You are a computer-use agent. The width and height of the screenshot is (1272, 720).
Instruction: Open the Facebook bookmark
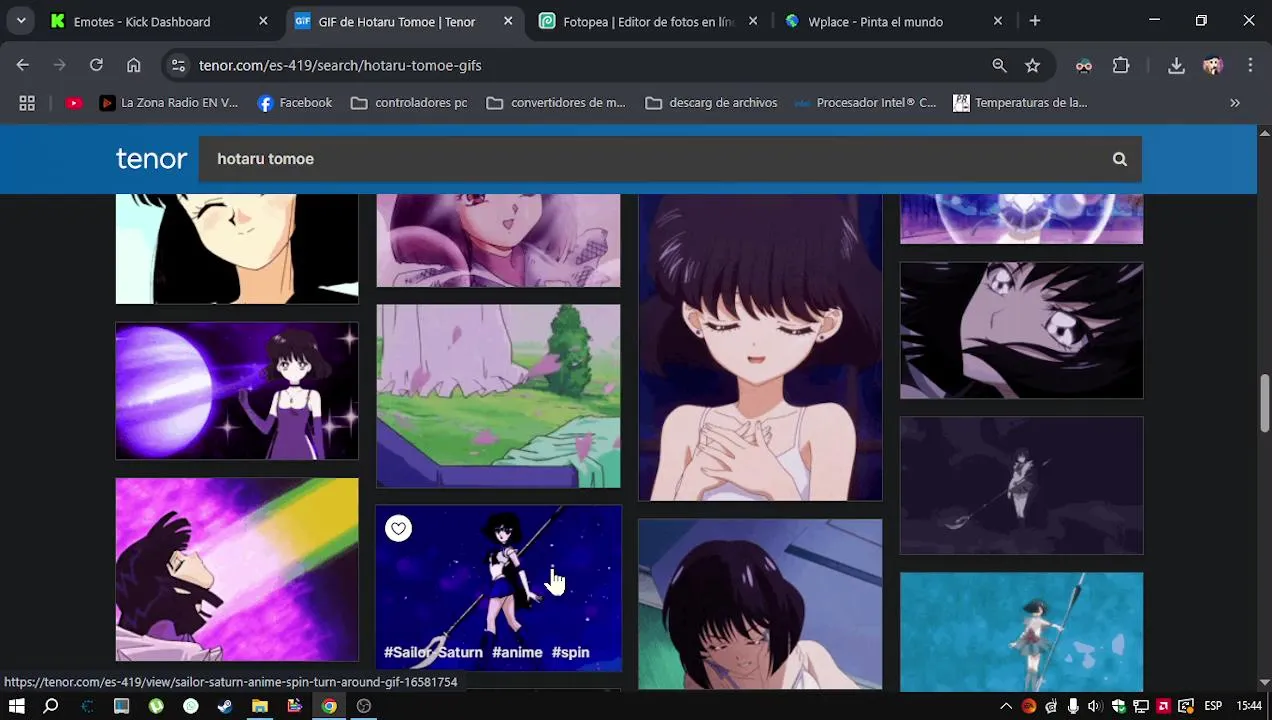(295, 103)
